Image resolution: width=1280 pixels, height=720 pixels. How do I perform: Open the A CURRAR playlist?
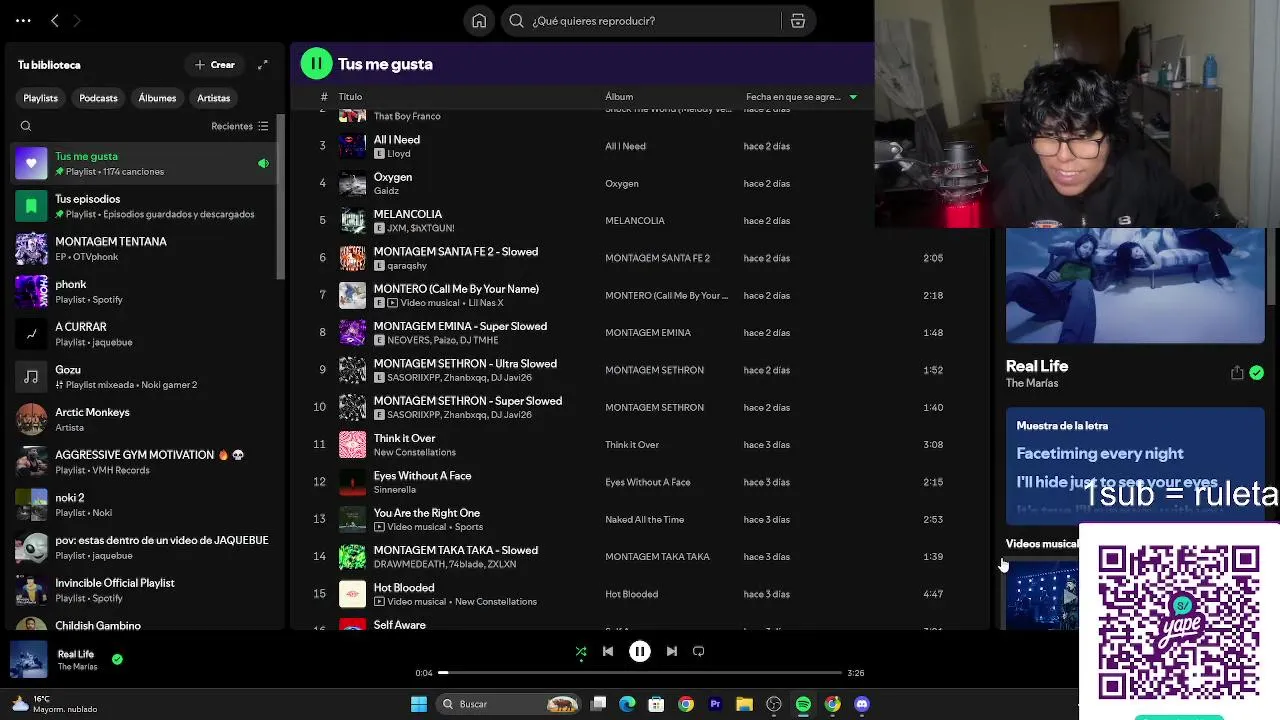[143, 334]
